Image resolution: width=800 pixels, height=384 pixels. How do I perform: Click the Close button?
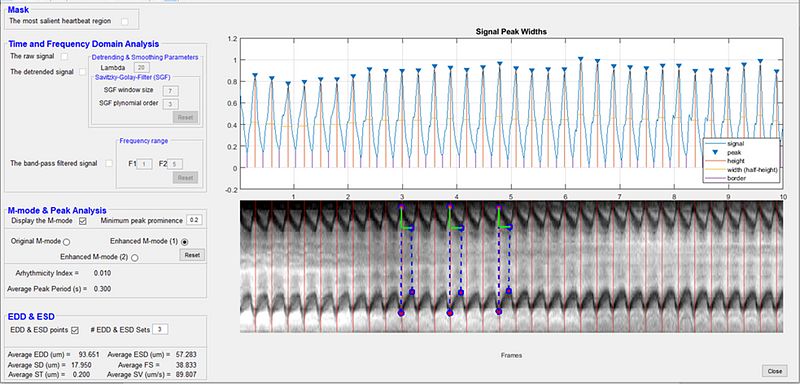click(x=774, y=371)
